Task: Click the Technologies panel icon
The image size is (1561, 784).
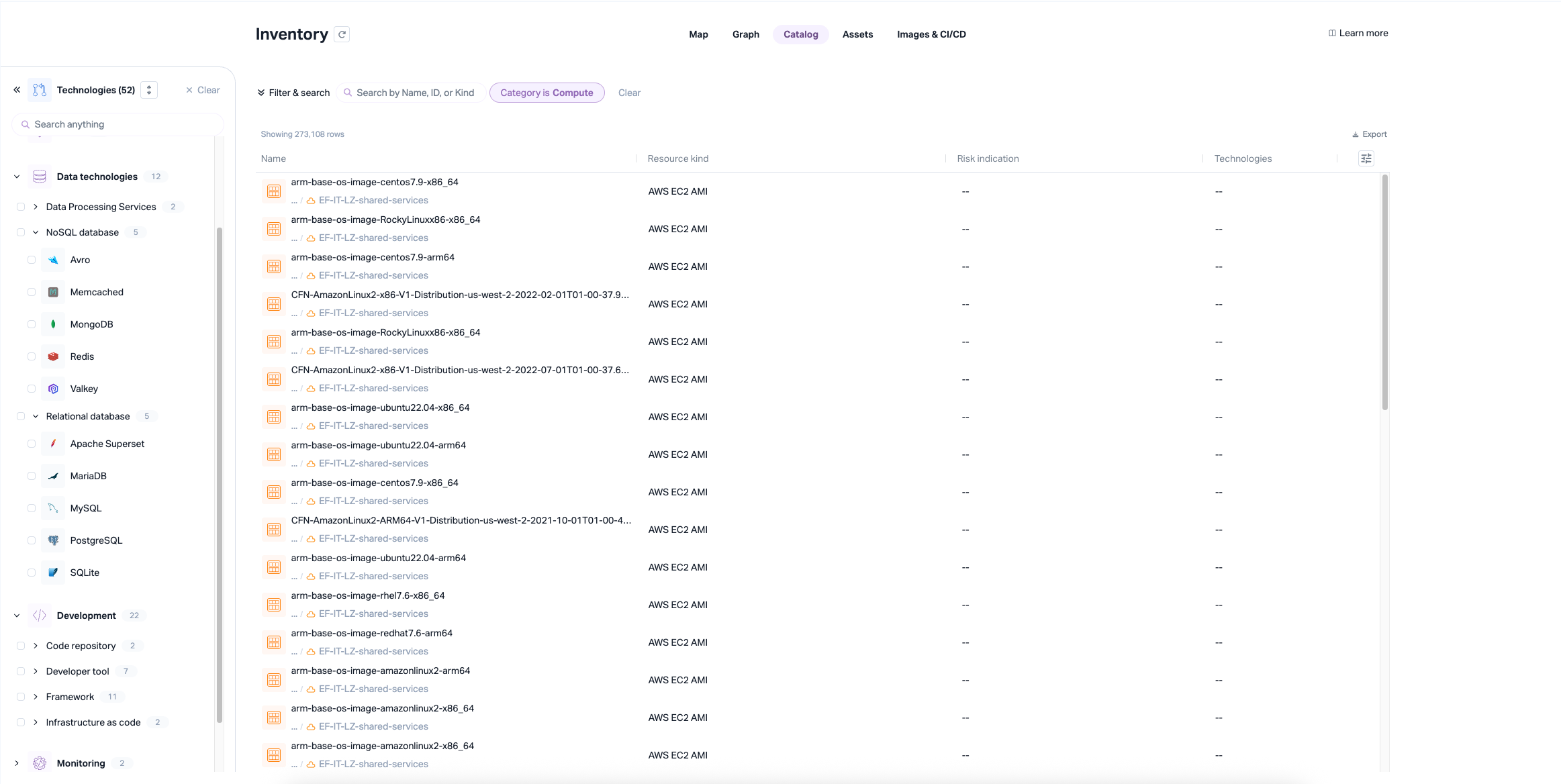Action: pos(40,90)
